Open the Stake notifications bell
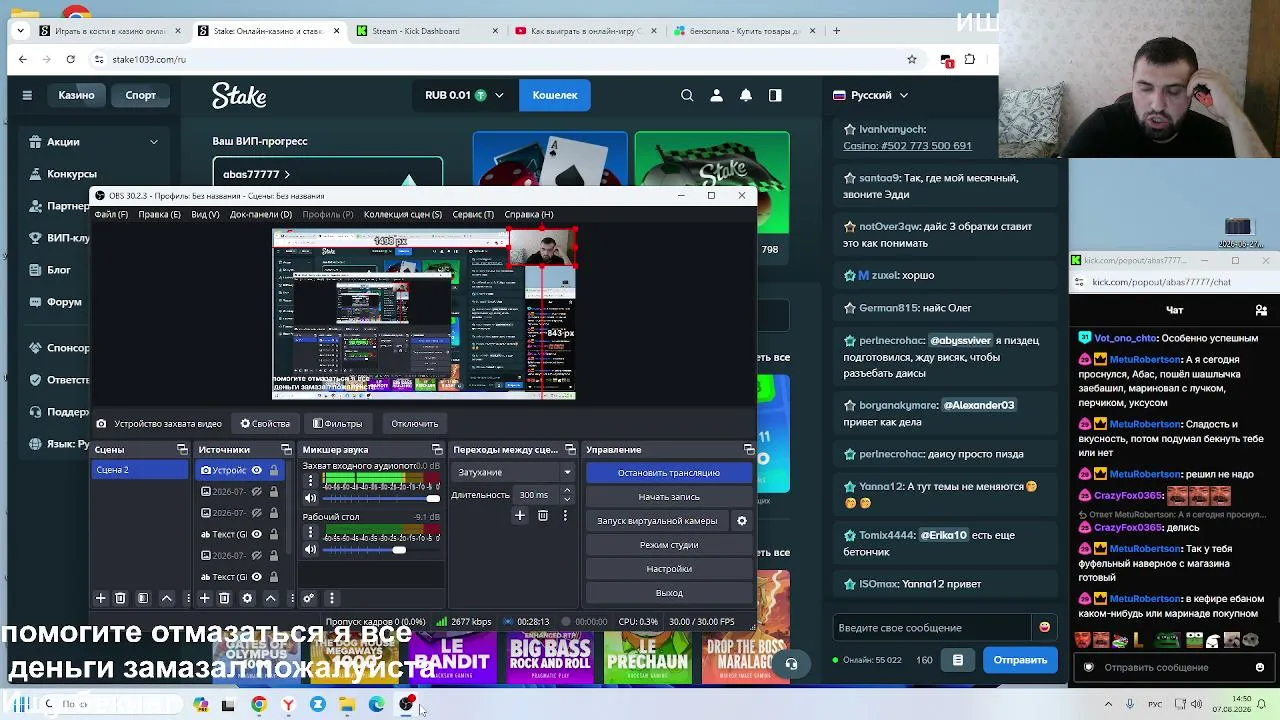Screen dimensions: 1280x720 (746, 95)
